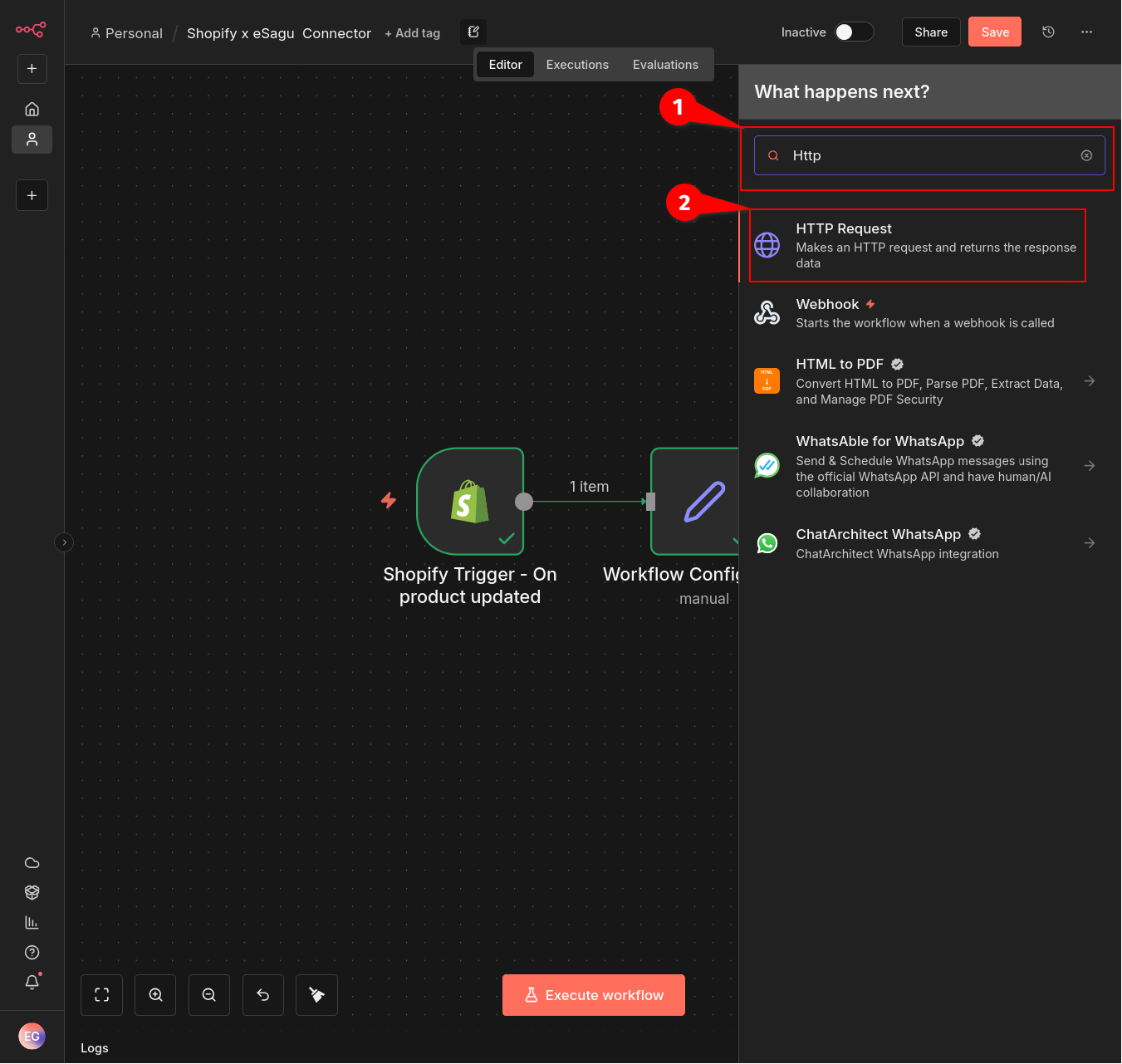Click the What happens next? panel heading

point(842,91)
